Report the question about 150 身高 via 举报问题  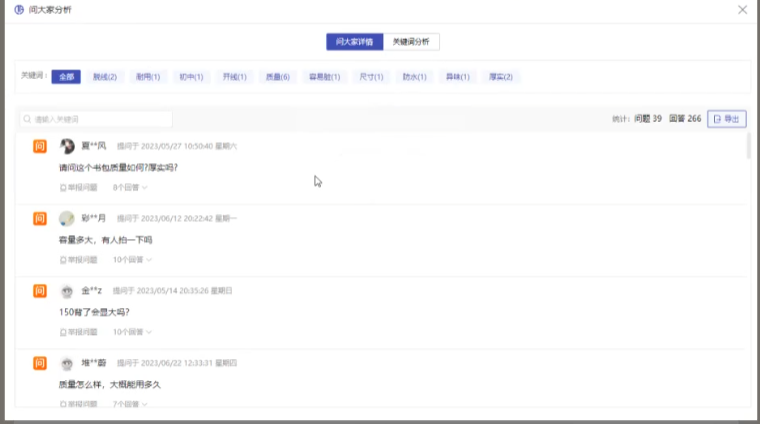click(78, 331)
